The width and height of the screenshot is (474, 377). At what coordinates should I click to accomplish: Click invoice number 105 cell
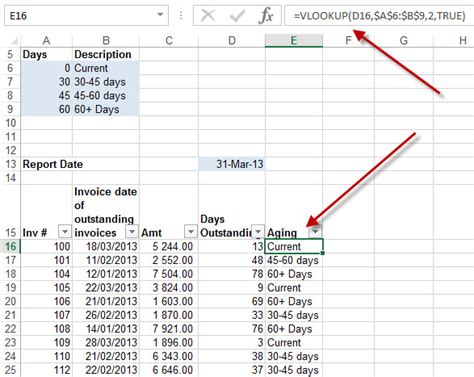click(x=46, y=287)
